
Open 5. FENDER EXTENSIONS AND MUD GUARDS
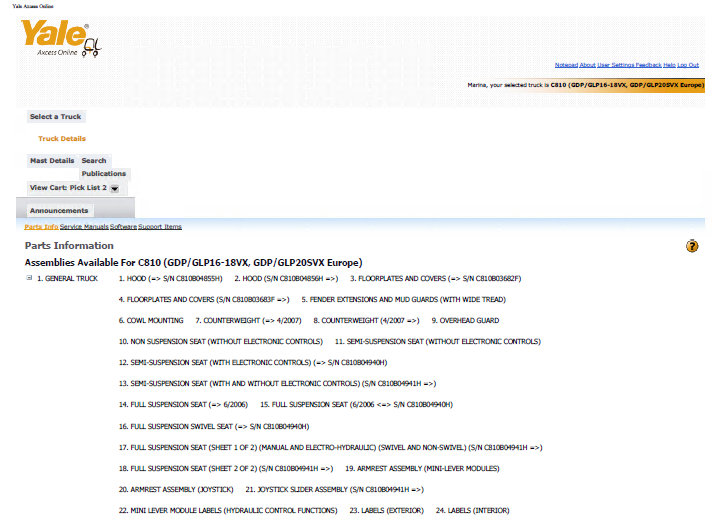click(x=404, y=300)
